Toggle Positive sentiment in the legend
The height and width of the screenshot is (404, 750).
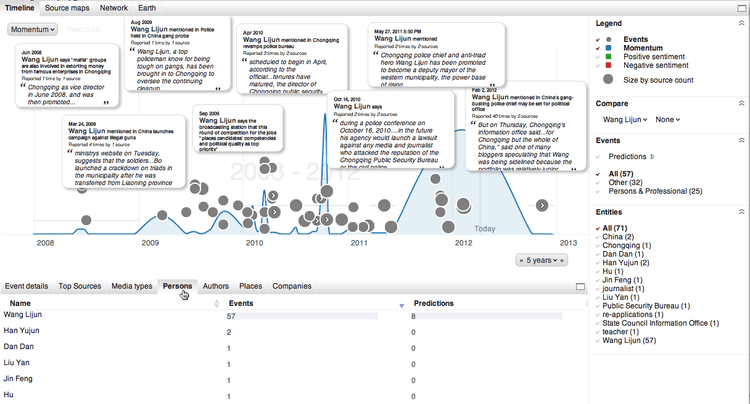(598, 58)
